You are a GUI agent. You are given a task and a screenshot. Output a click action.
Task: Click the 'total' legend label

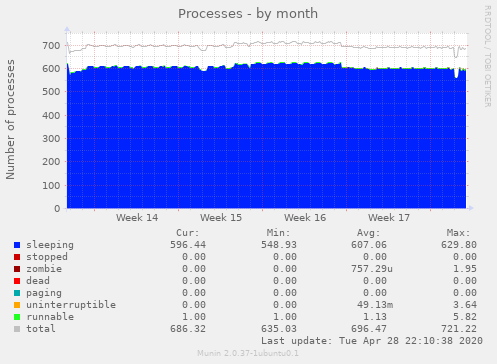(41, 329)
